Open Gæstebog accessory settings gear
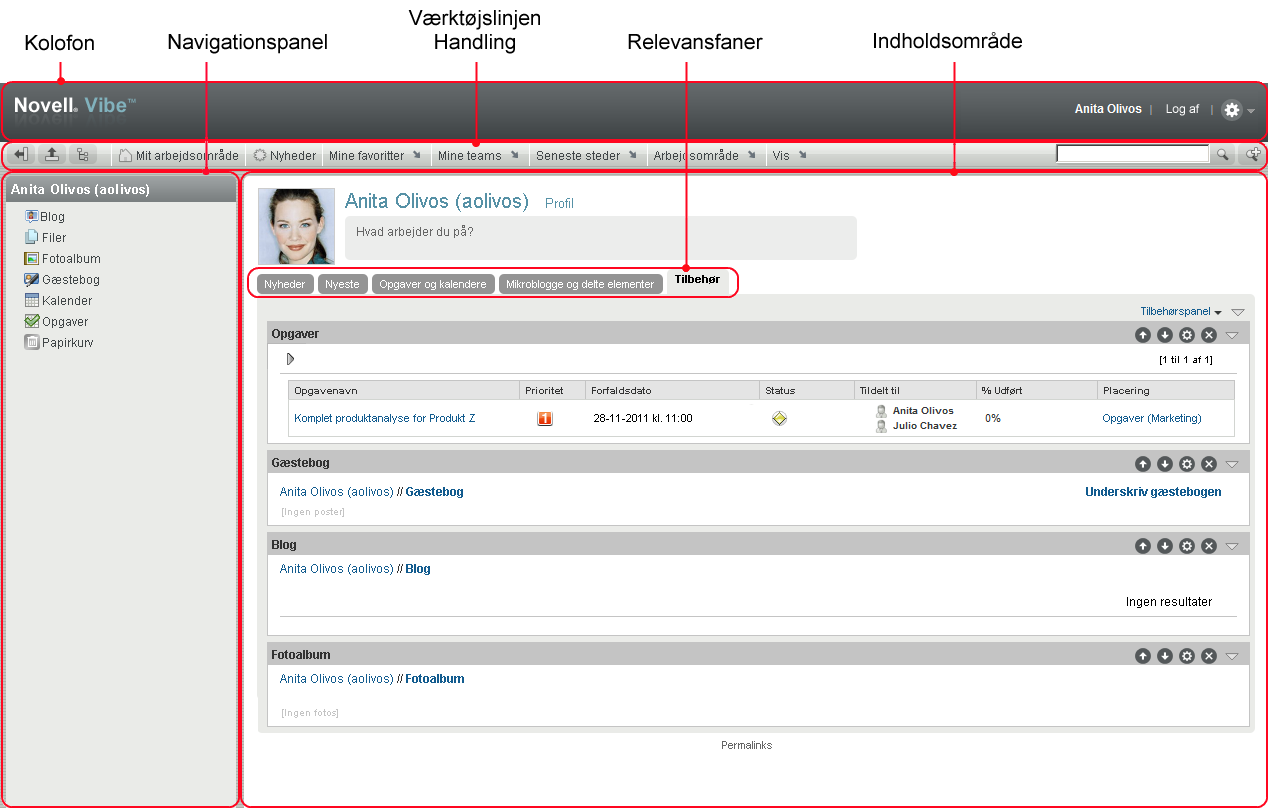Image resolution: width=1268 pixels, height=808 pixels. pos(1187,464)
